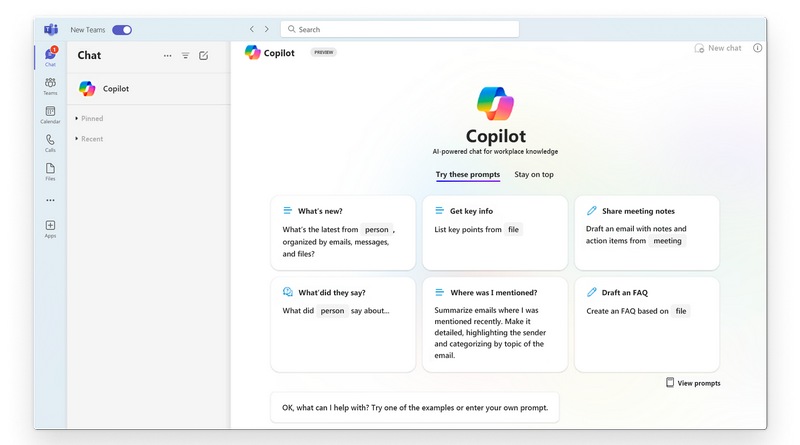Open View prompts

pos(693,383)
